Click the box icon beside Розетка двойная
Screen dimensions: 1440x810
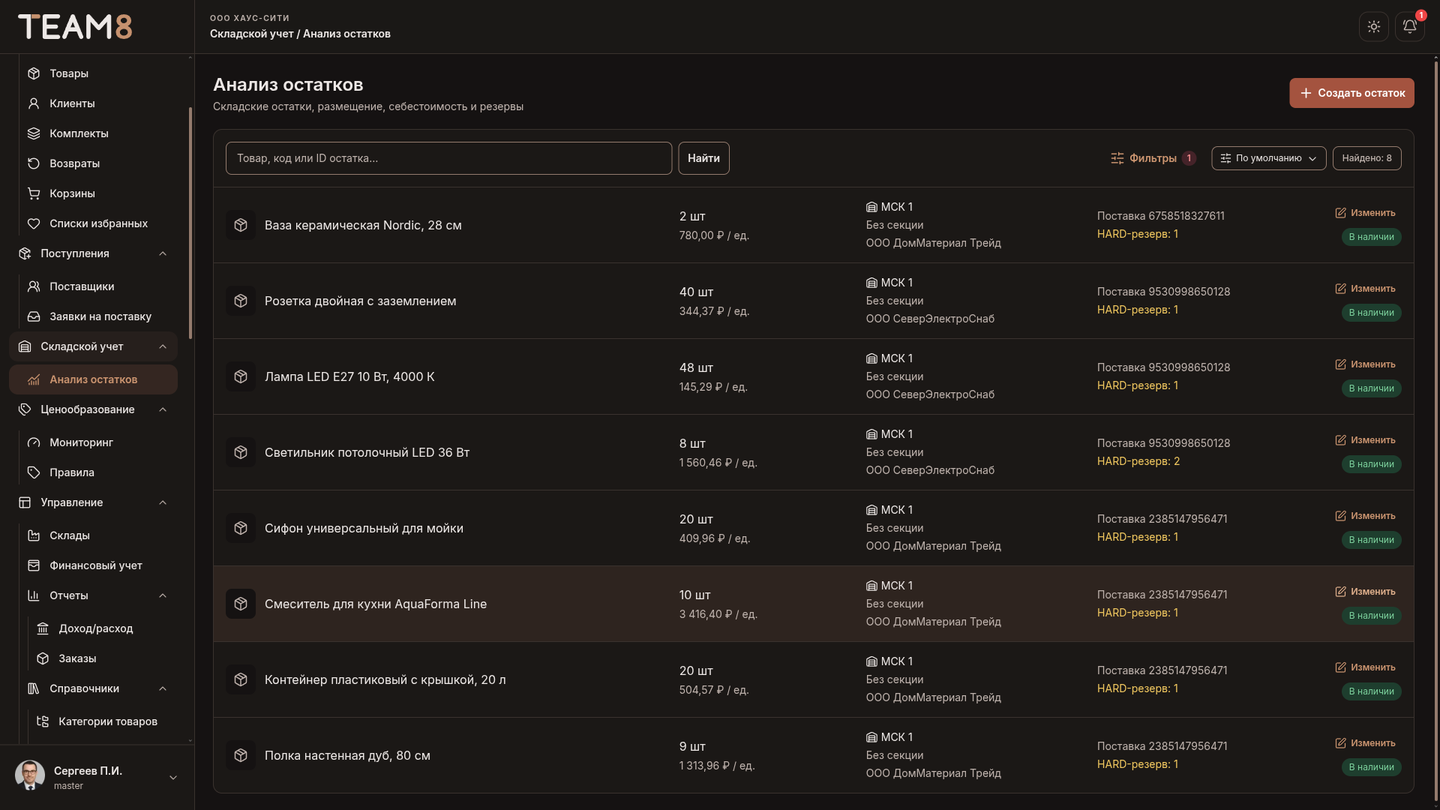(241, 301)
